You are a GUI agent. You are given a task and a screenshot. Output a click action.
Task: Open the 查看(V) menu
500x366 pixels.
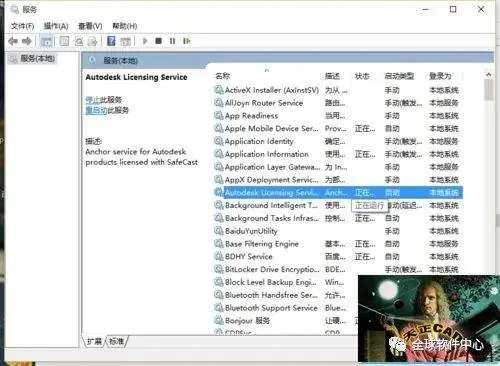point(90,26)
